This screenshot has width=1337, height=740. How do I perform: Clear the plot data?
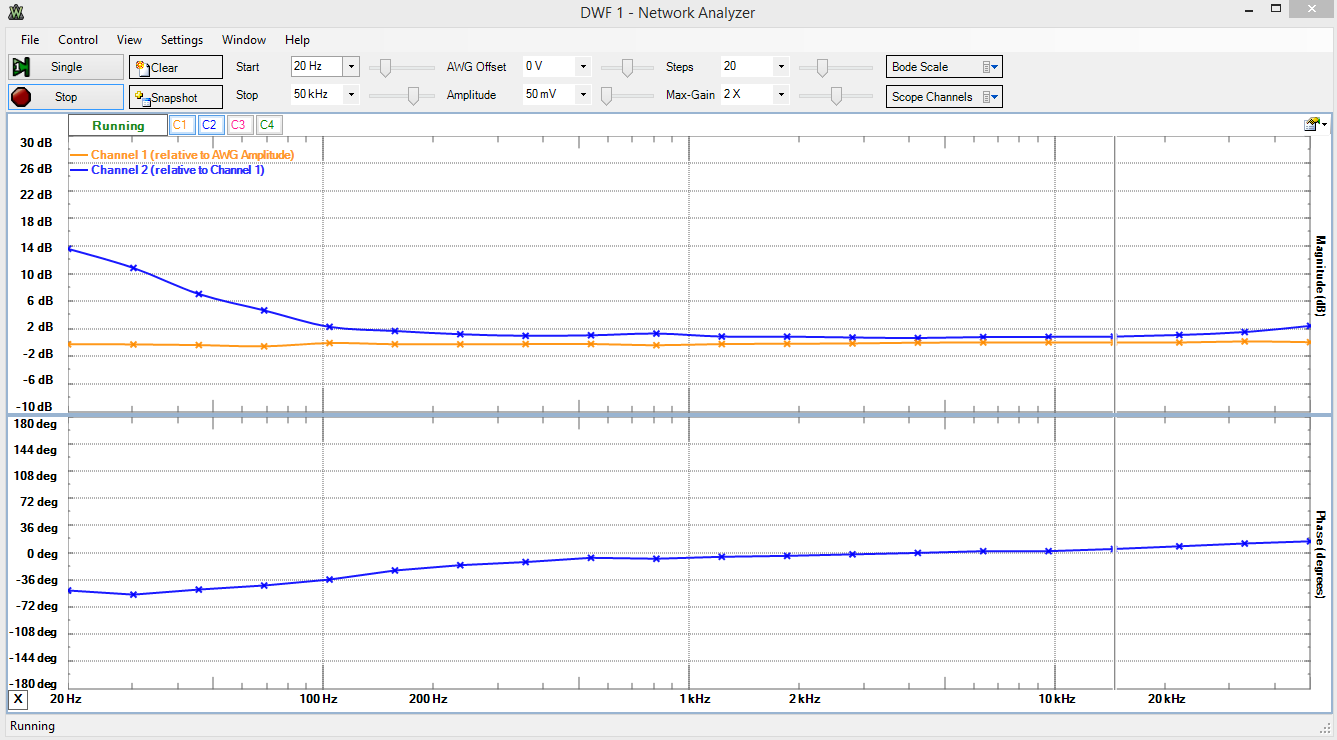[176, 67]
